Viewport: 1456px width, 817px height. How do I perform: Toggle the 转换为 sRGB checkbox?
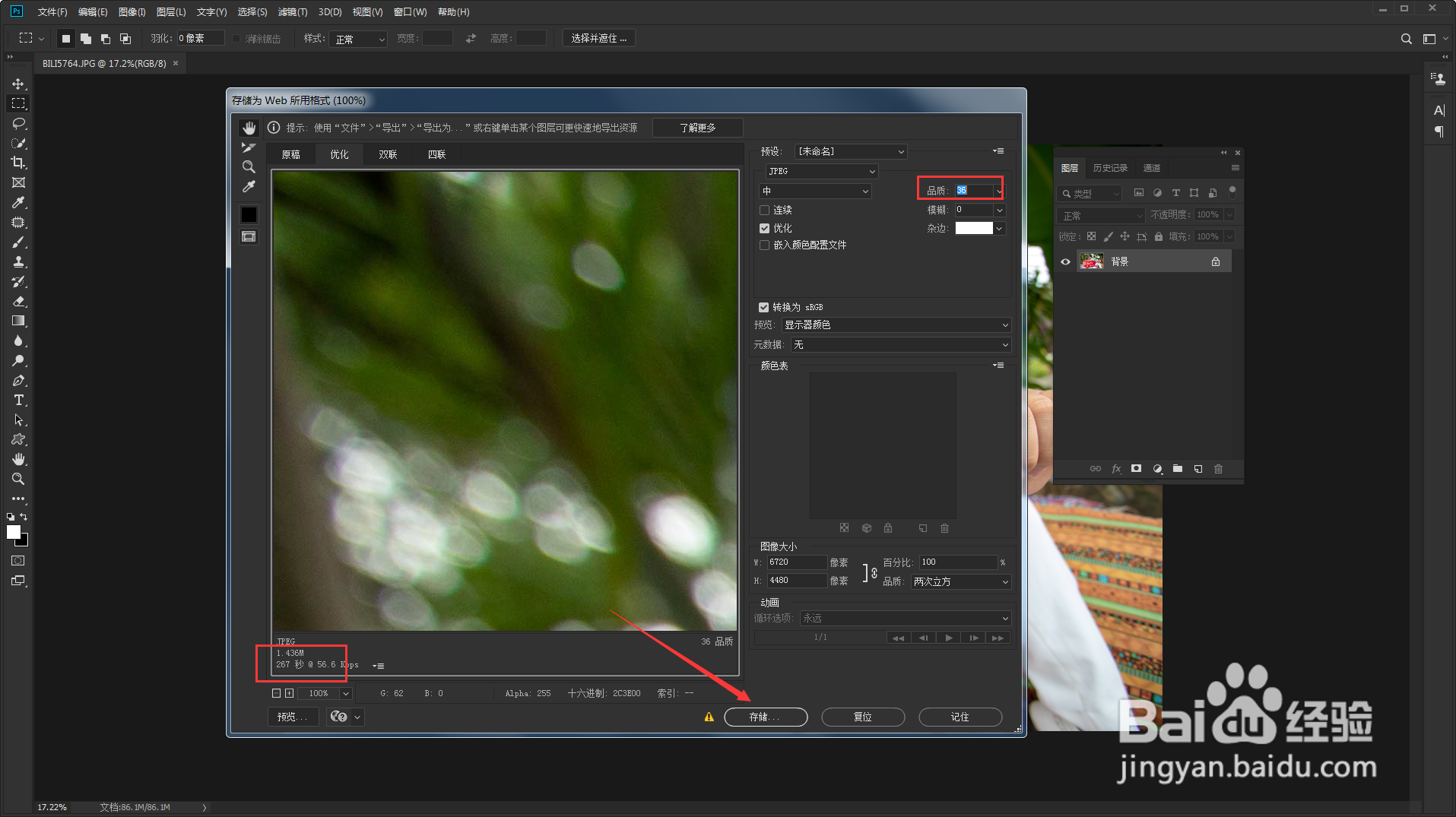point(763,307)
